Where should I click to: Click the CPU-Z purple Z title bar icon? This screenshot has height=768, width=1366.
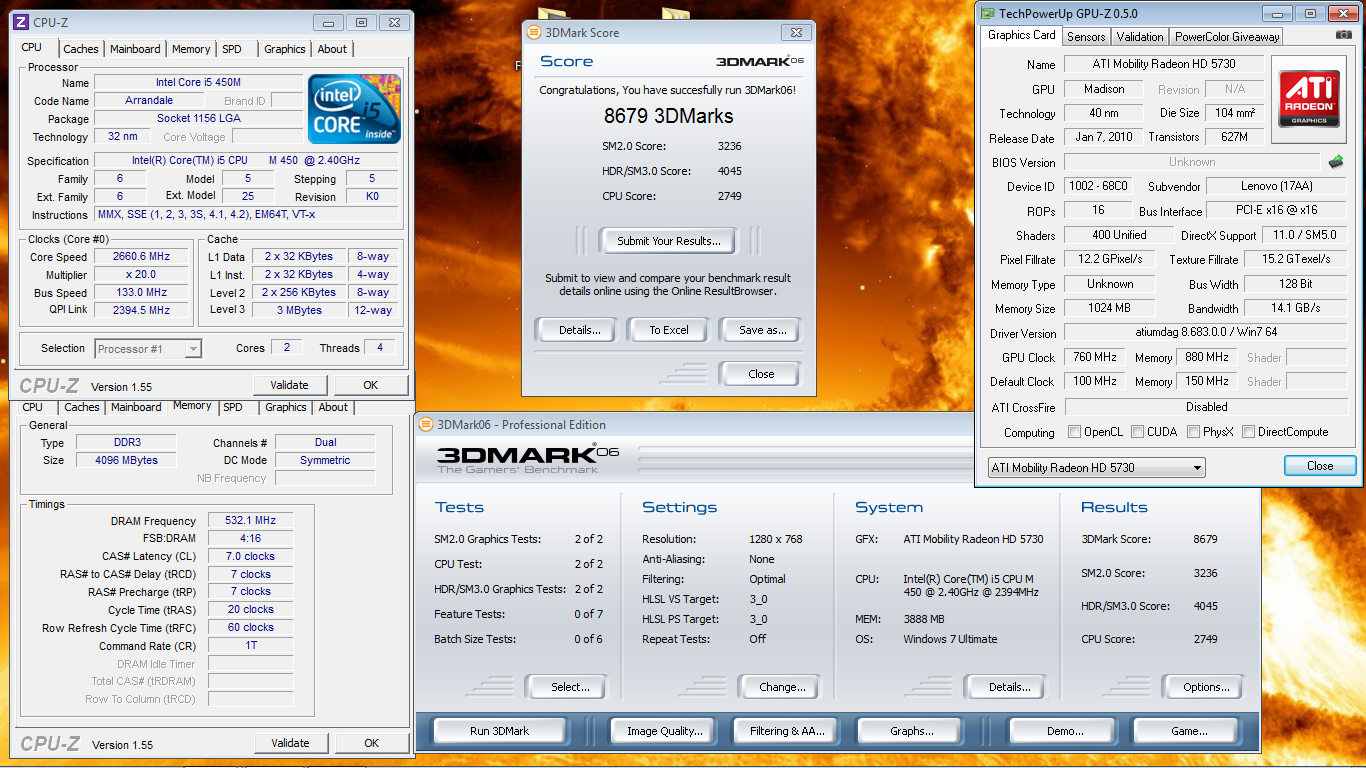point(20,22)
